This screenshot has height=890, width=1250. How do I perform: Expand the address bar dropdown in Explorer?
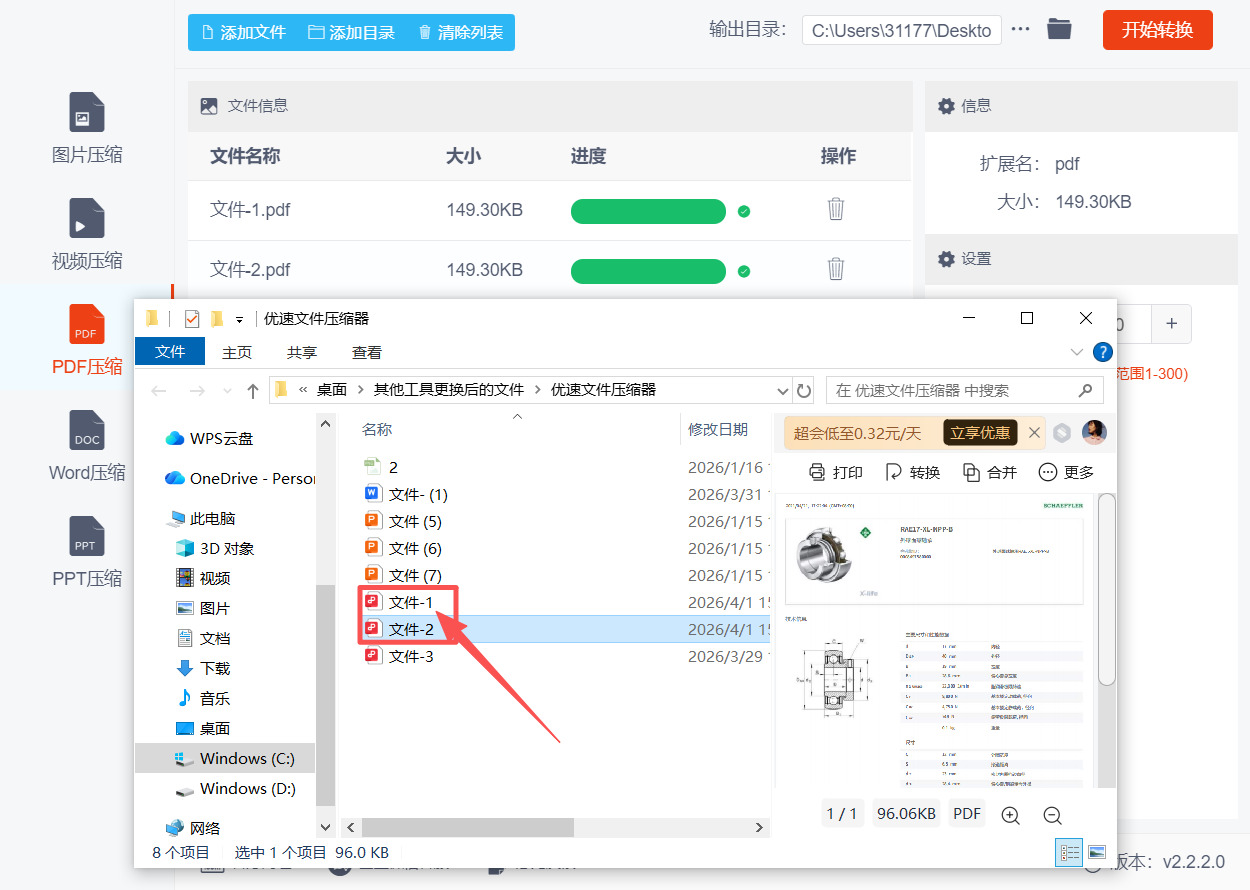coord(783,390)
